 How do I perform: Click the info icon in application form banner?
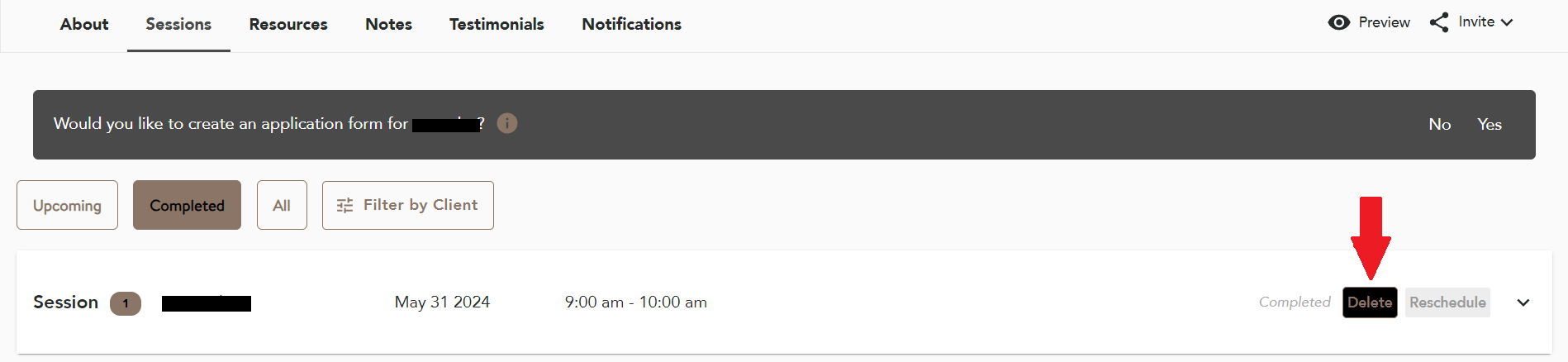[x=507, y=123]
